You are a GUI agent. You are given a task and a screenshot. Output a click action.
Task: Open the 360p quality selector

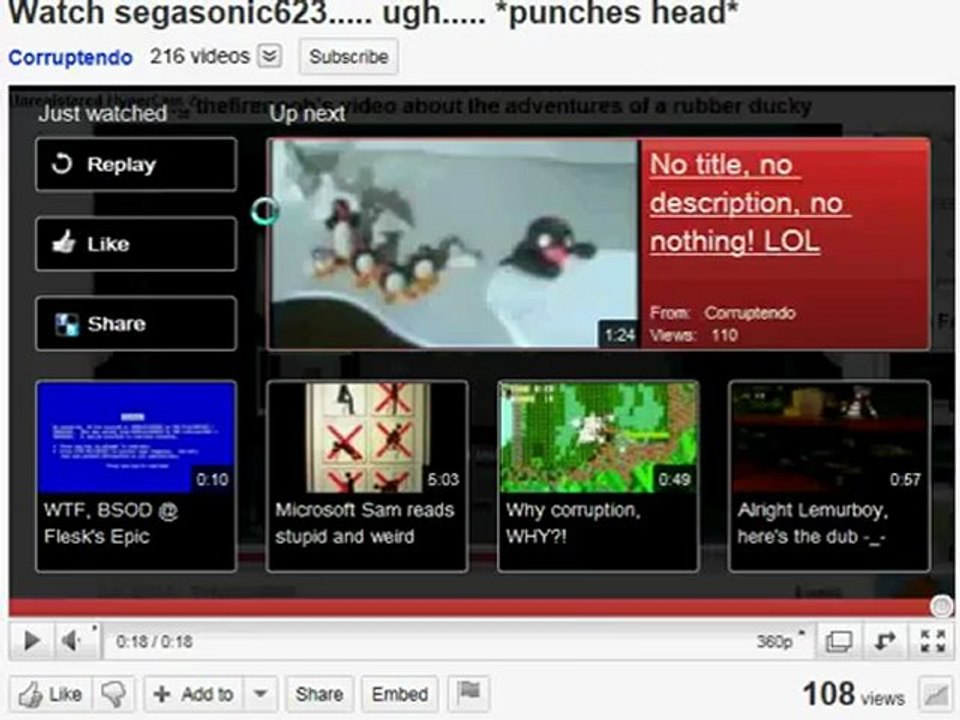[x=779, y=641]
